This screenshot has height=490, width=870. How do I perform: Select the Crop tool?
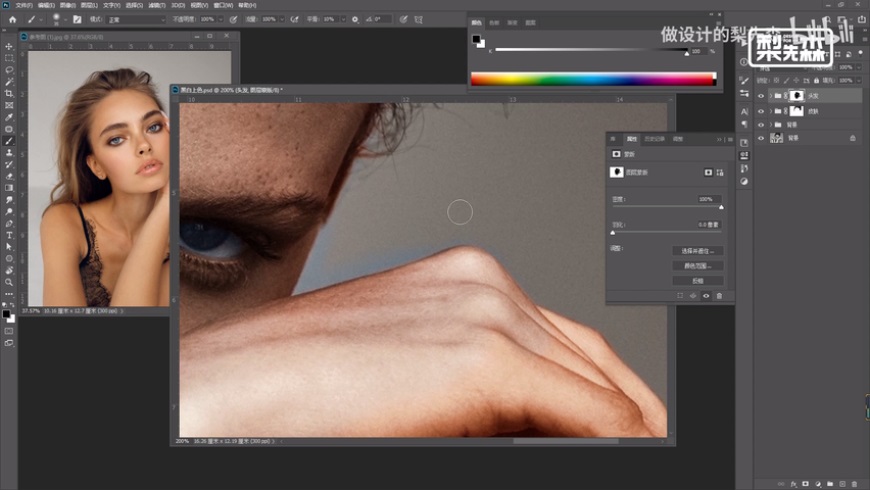tap(9, 93)
